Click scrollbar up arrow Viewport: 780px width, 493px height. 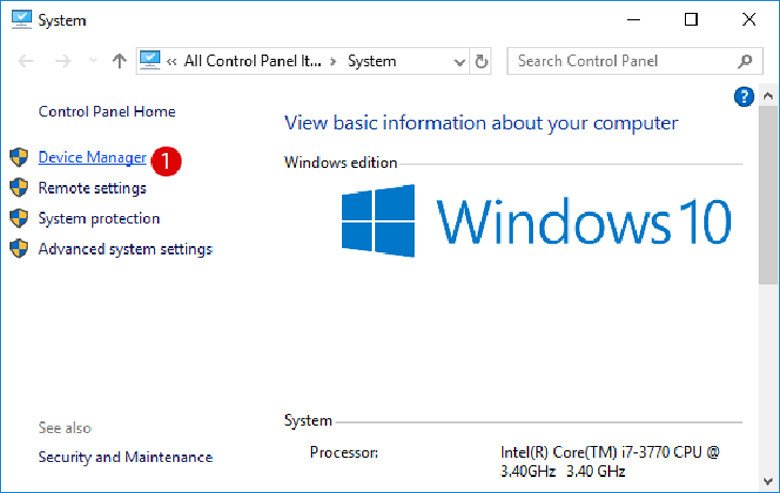[768, 96]
